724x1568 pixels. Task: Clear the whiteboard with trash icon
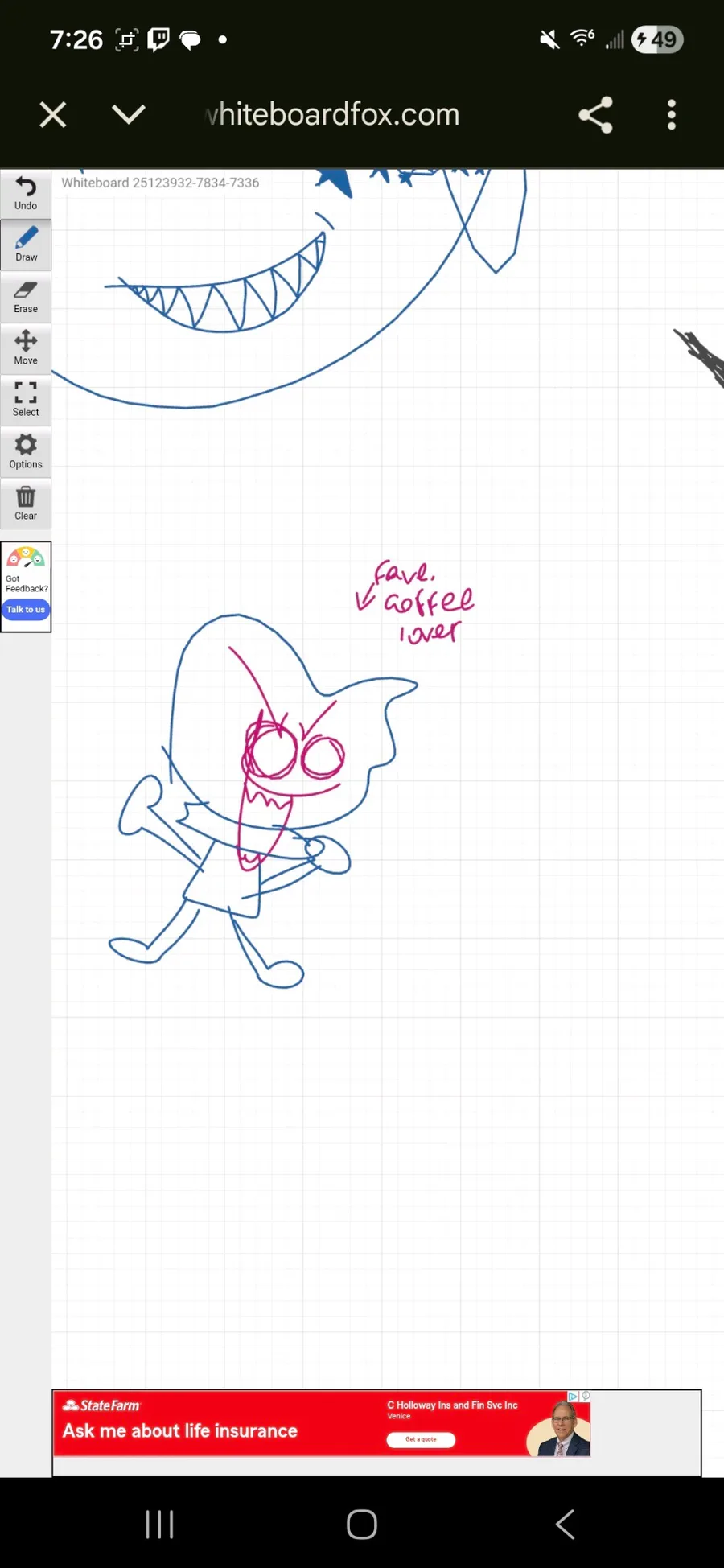[x=26, y=504]
